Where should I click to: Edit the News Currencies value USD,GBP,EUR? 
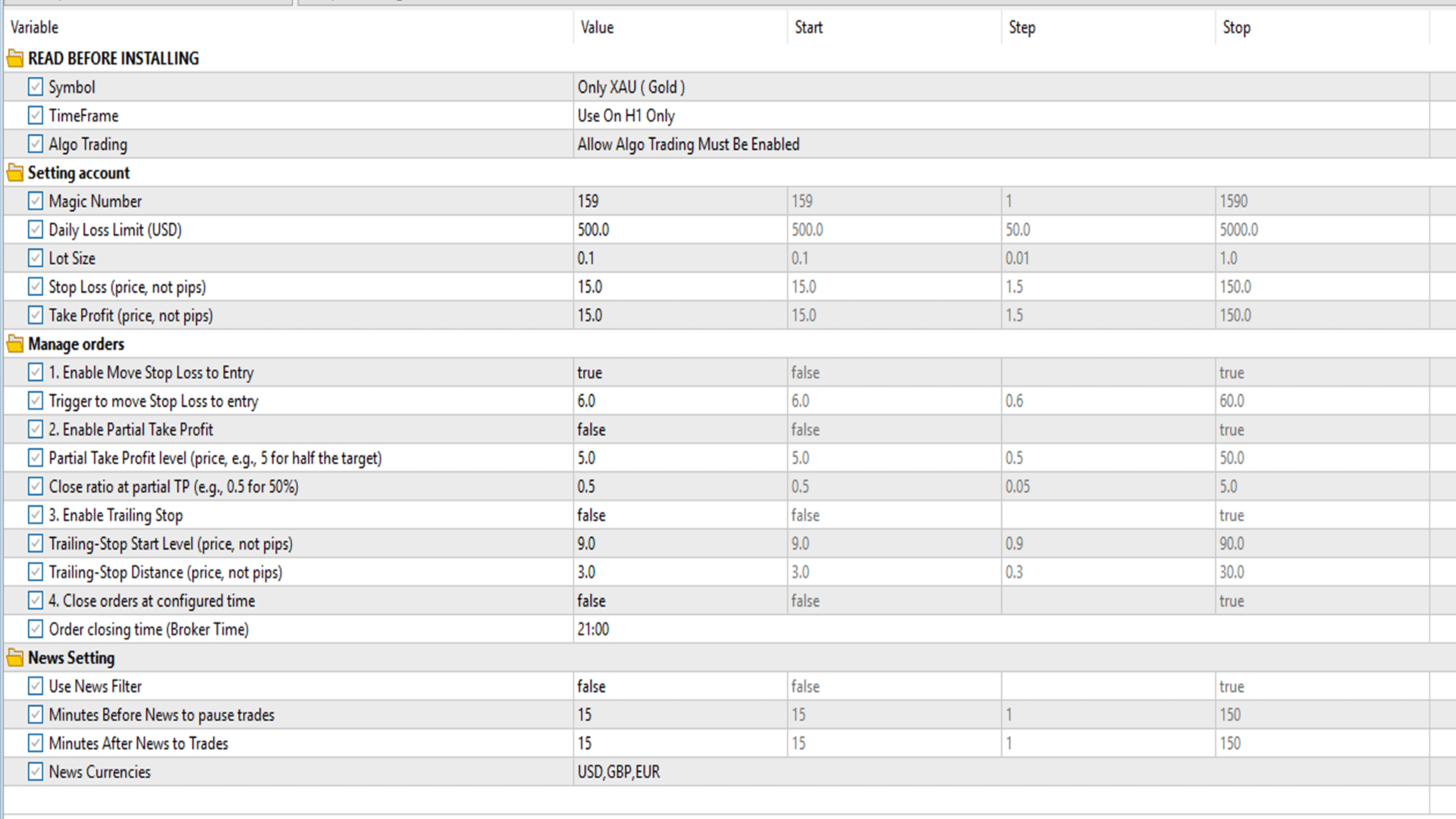coord(1001,772)
